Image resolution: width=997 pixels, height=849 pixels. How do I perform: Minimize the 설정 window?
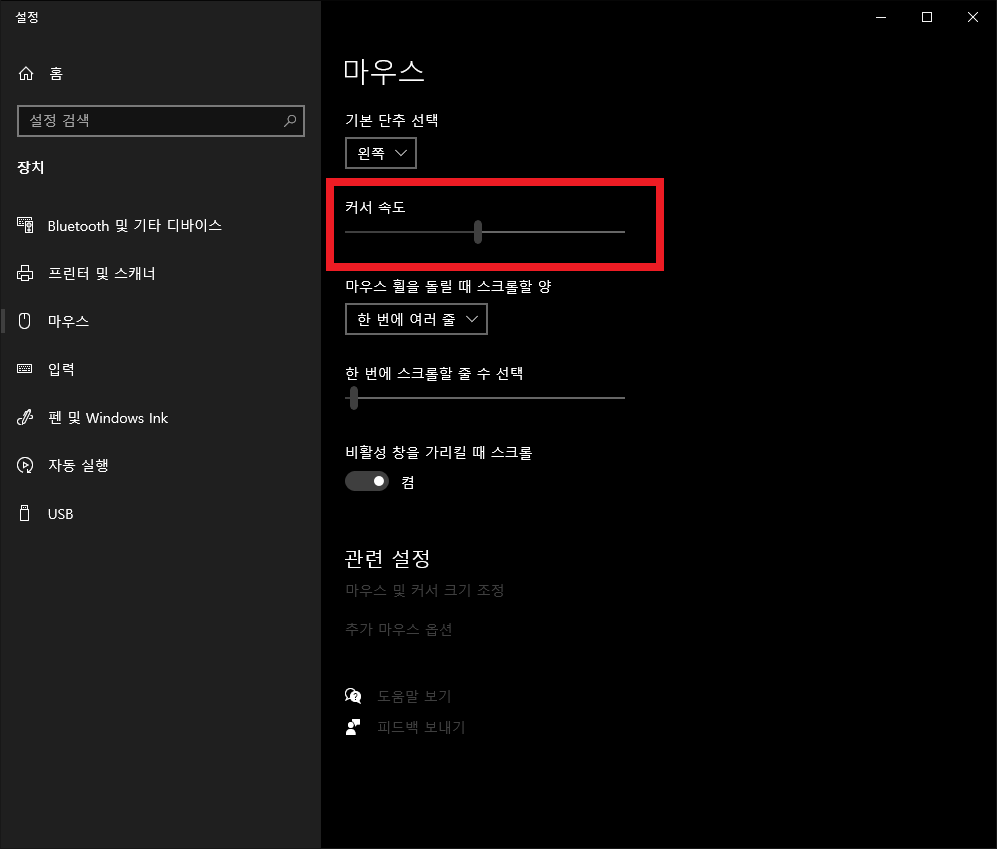[881, 17]
